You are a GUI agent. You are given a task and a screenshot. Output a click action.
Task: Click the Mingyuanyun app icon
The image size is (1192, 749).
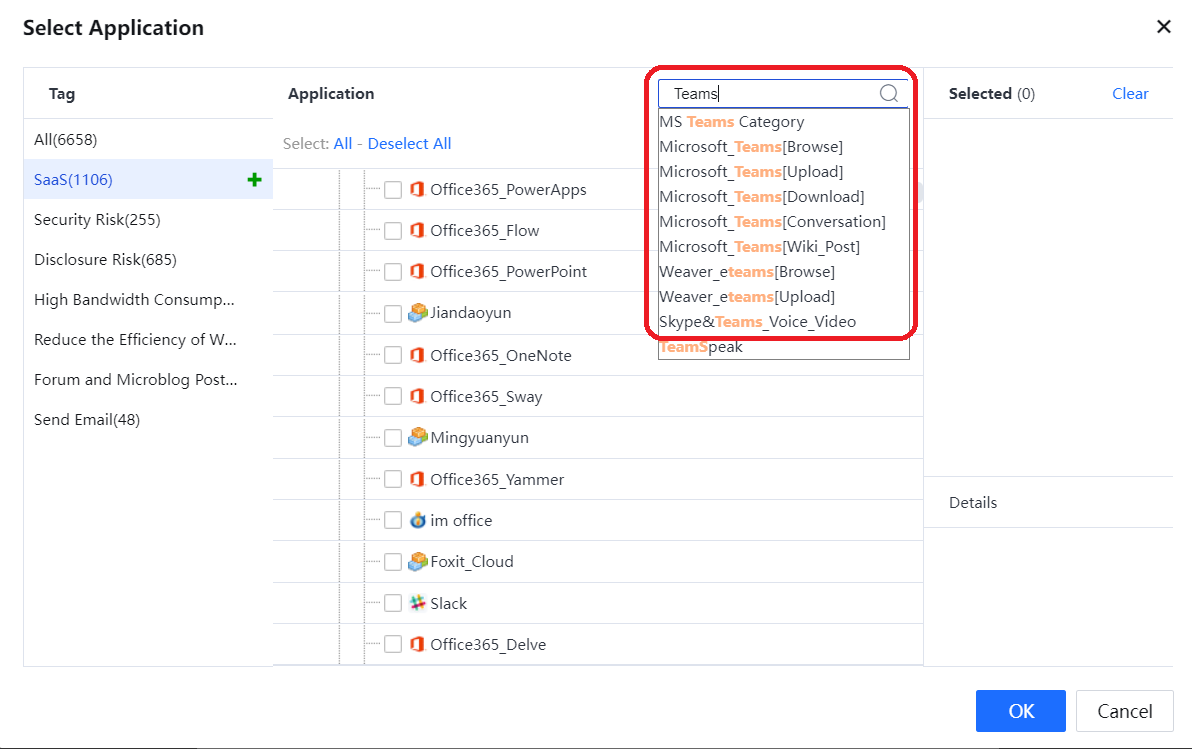(x=417, y=437)
